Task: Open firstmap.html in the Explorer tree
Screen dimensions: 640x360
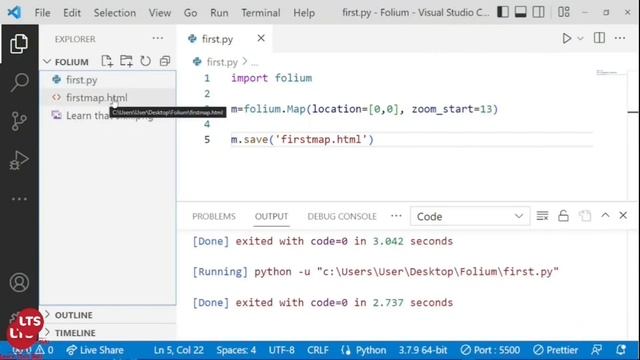Action: coord(108,98)
